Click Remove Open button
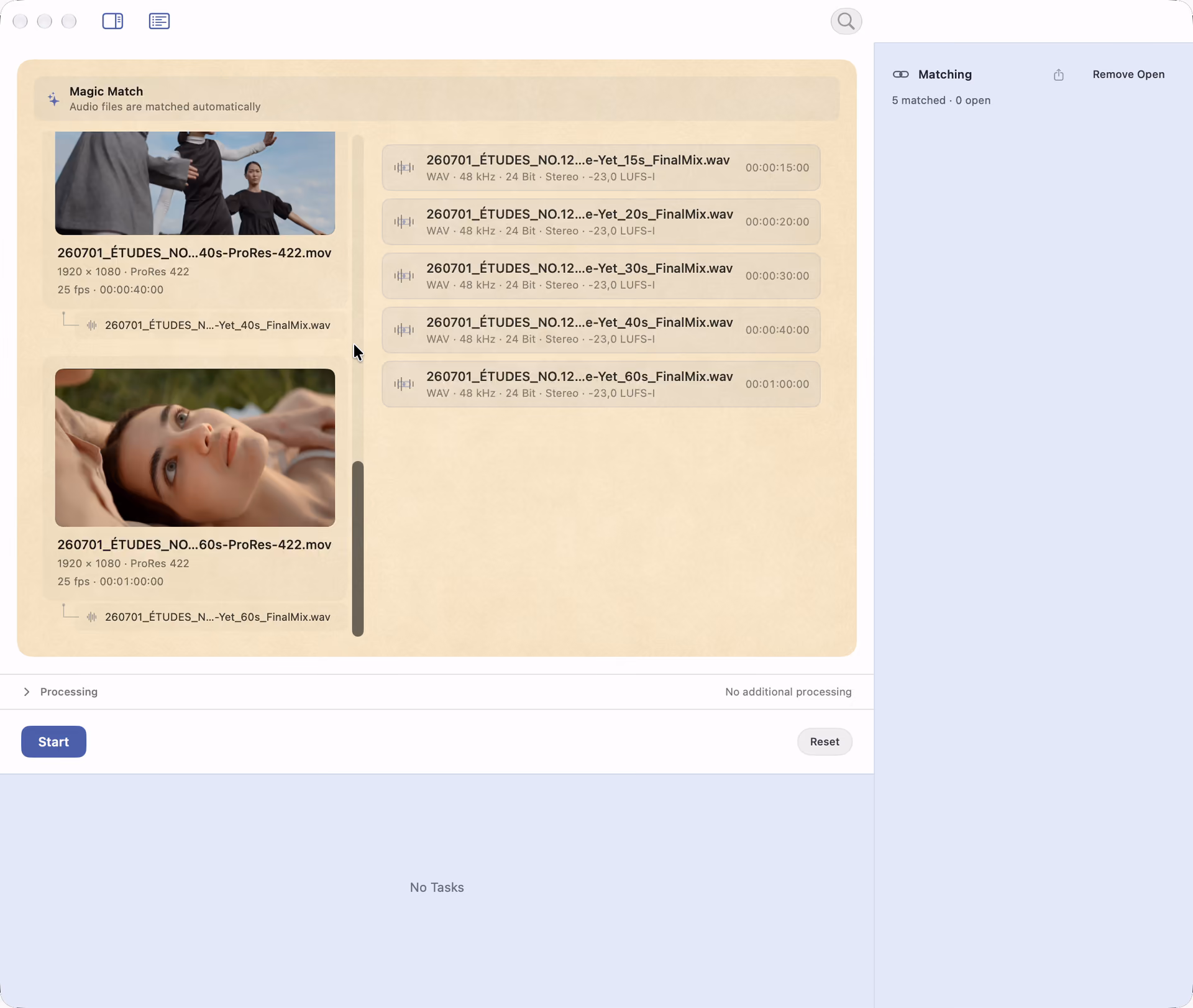Viewport: 1193px width, 1008px height. click(1128, 75)
